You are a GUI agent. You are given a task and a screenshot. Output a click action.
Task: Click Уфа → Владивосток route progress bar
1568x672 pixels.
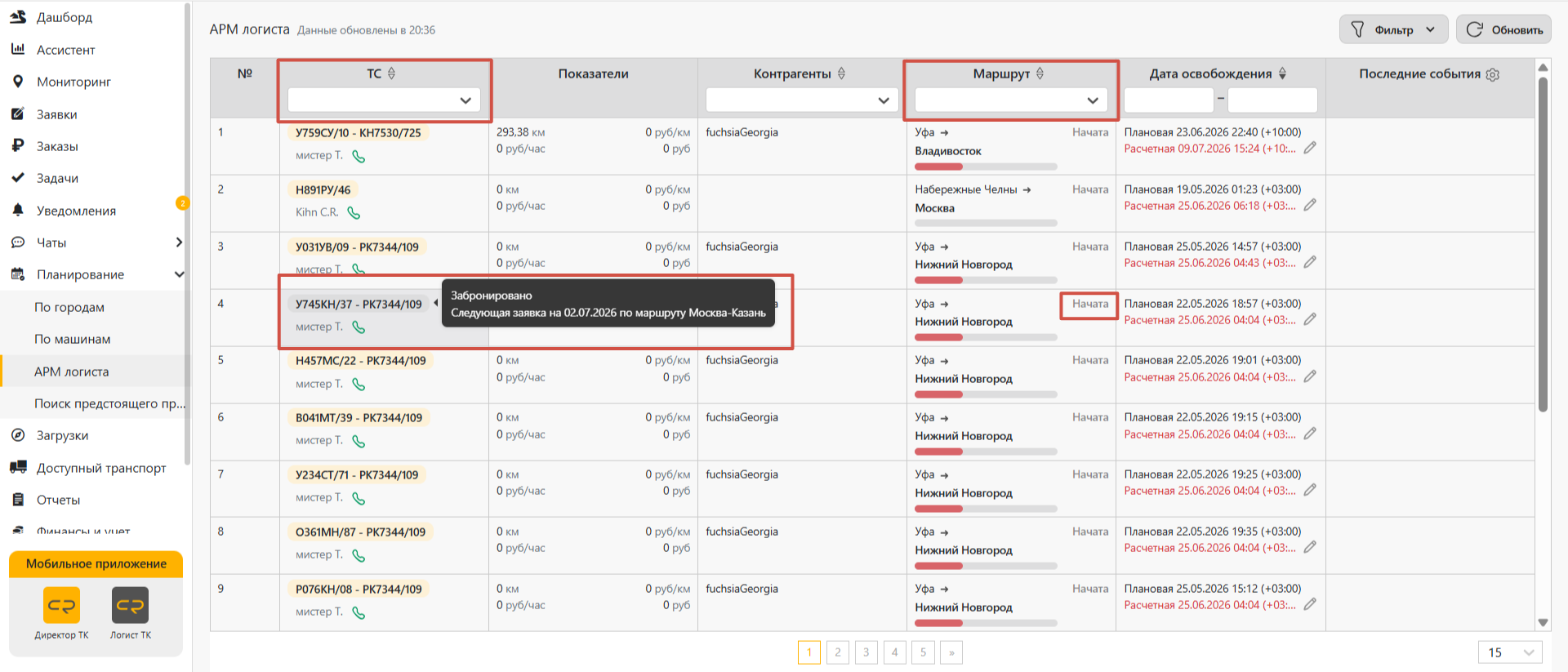tap(986, 167)
